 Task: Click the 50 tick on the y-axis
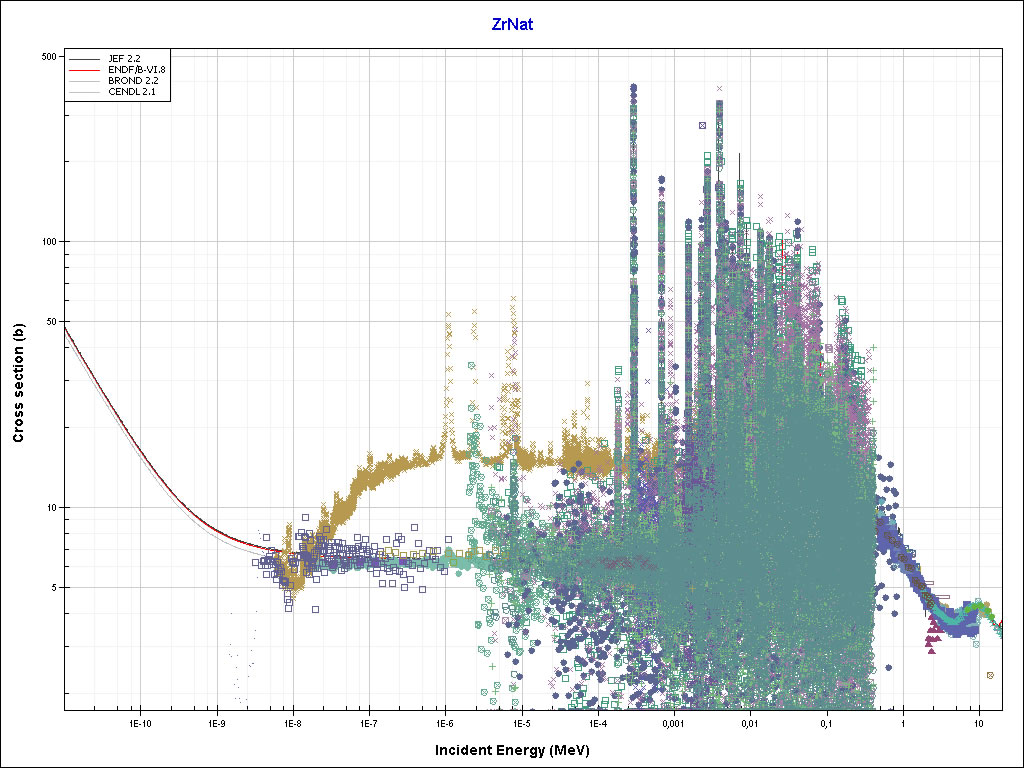[50, 322]
